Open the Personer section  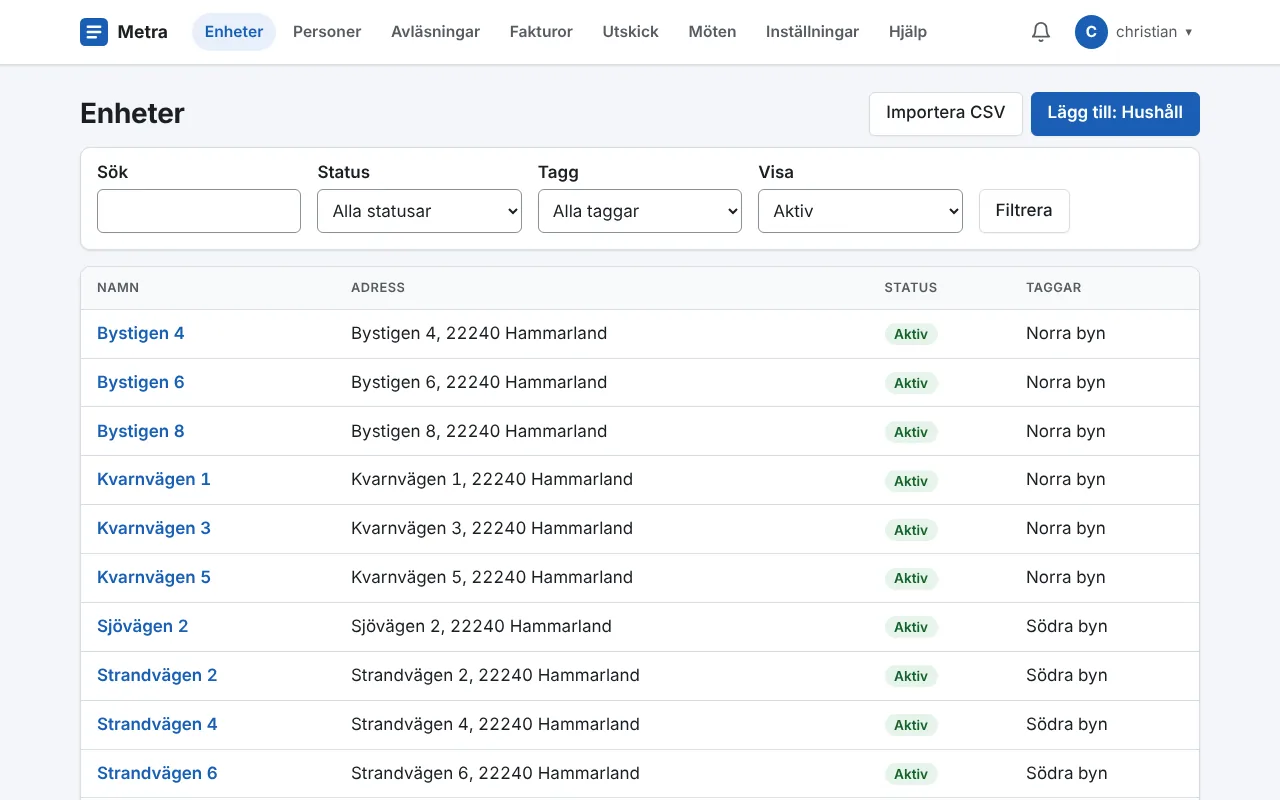pos(327,32)
